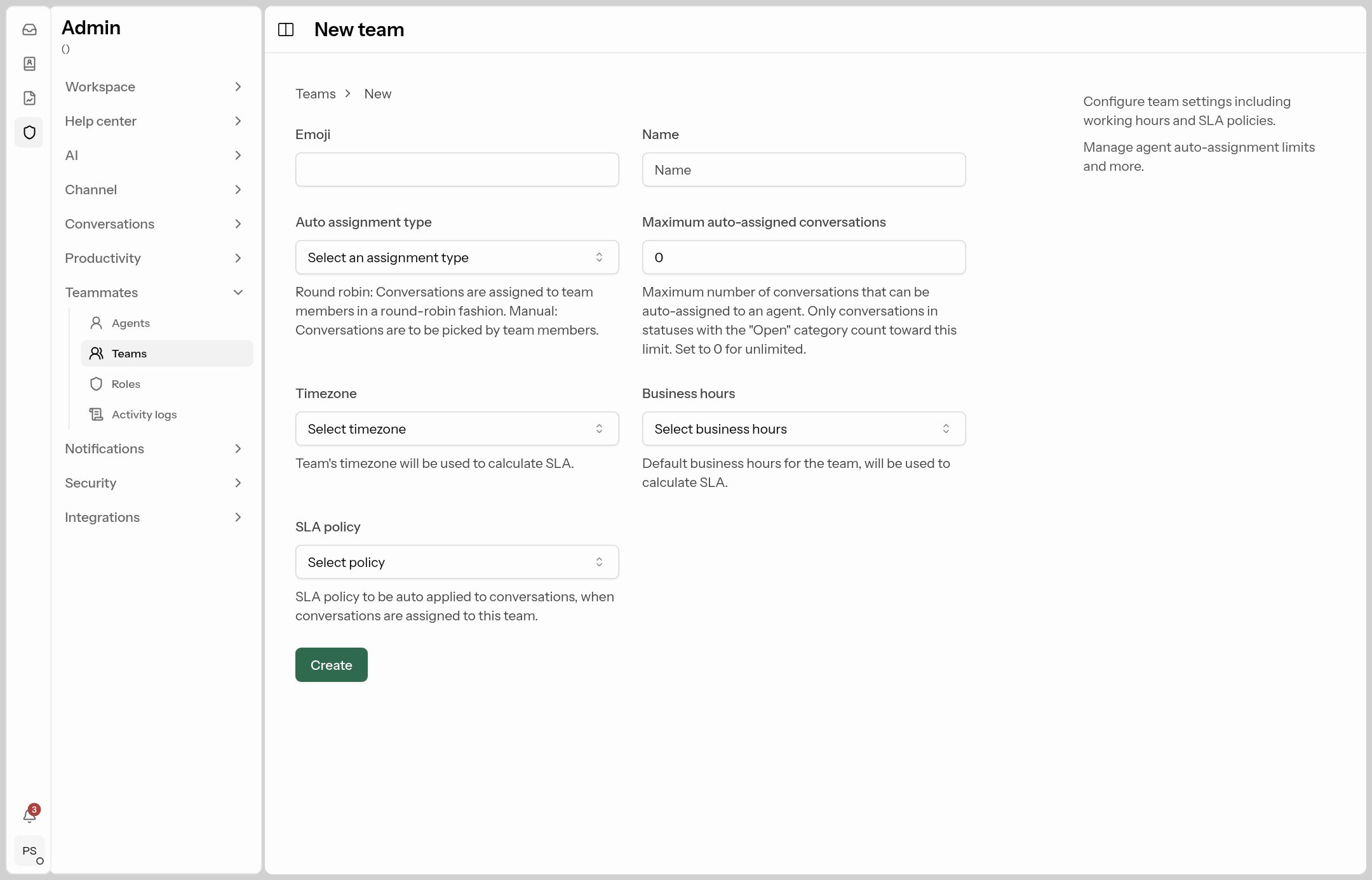Open notifications bell with 3 badge
Screen dimensions: 1372x880
30,815
